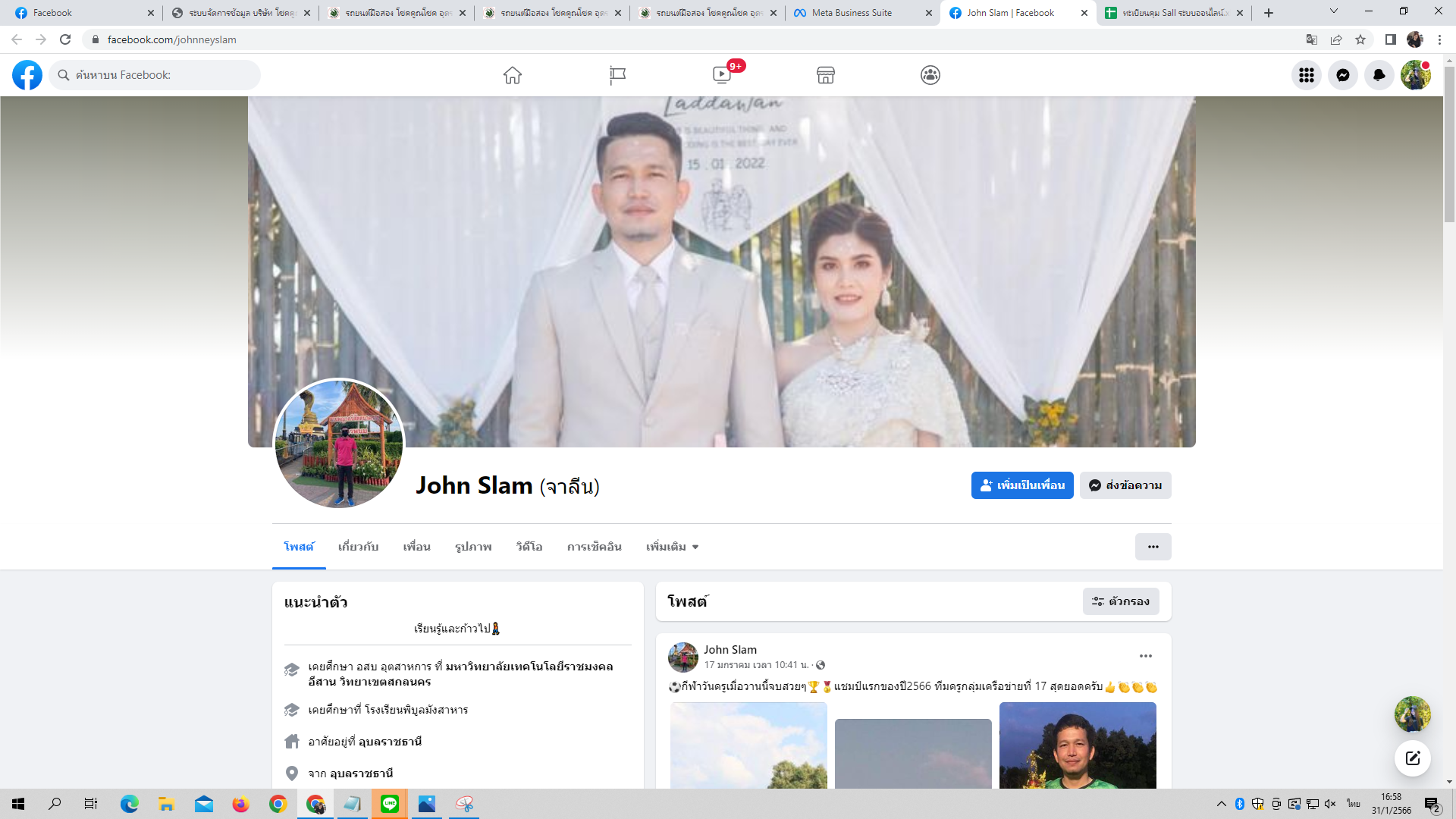Click เพิ่มเป็นเพื่อน add friend button
This screenshot has height=819, width=1456.
[1022, 485]
